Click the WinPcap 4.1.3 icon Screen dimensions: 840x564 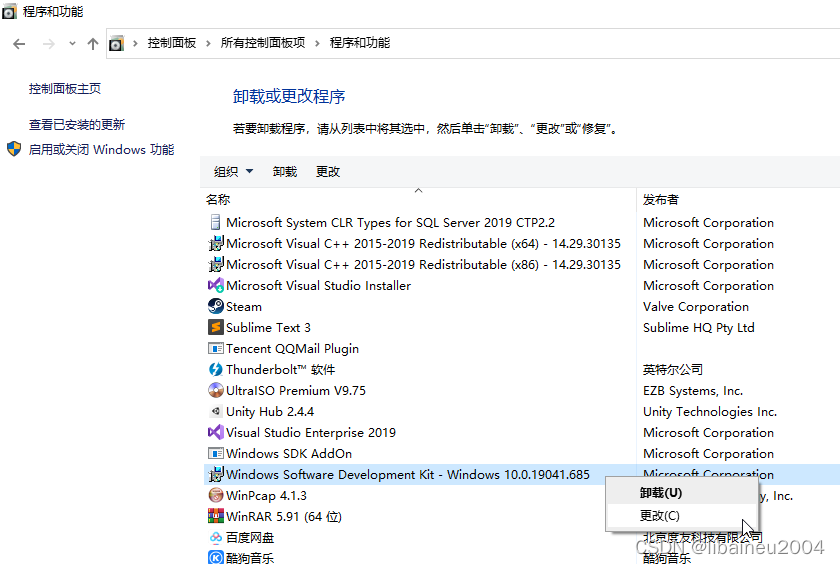(215, 495)
